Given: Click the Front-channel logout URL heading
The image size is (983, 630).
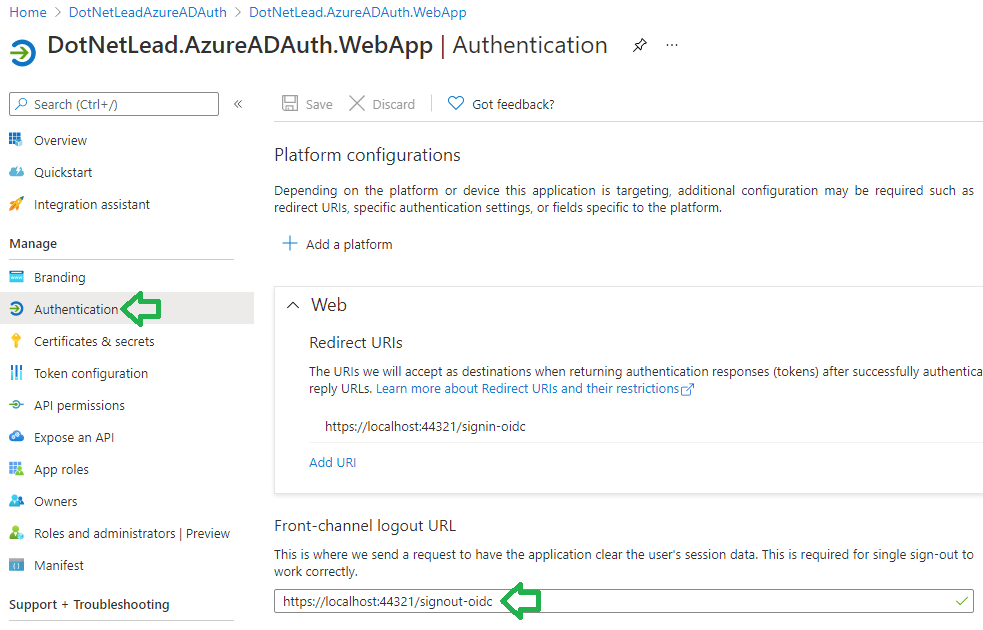Looking at the screenshot, I should [x=365, y=525].
